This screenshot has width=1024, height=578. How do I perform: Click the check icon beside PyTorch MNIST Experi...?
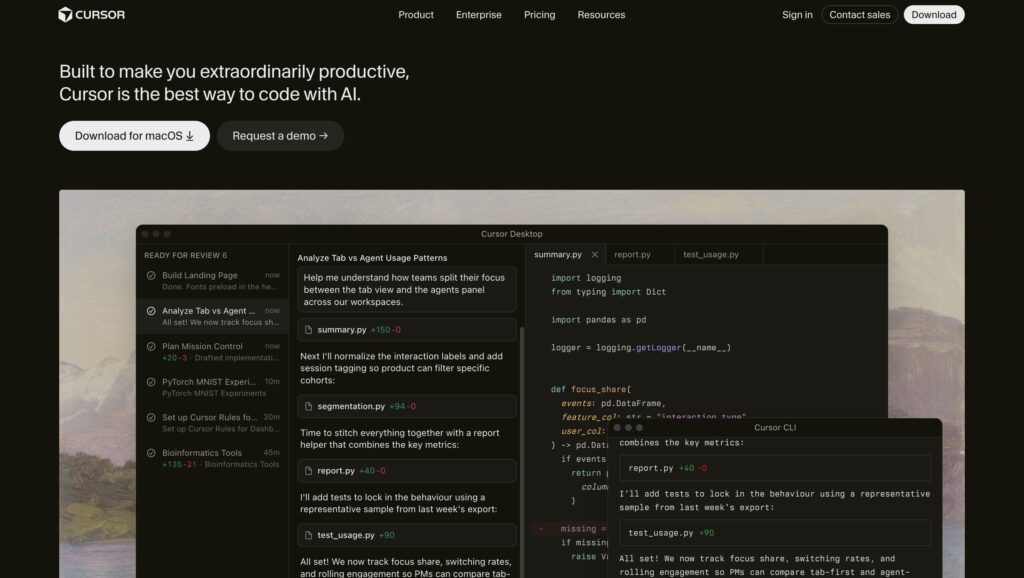coord(151,382)
